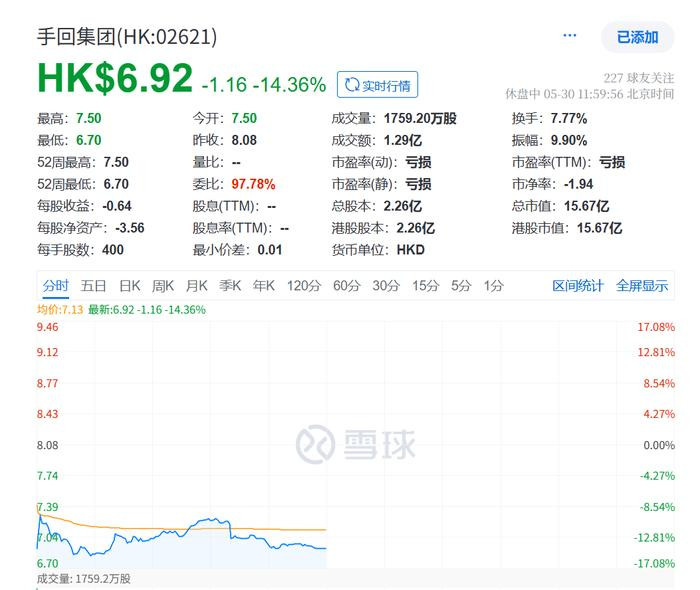Click the 0.00% axis label

pos(659,445)
